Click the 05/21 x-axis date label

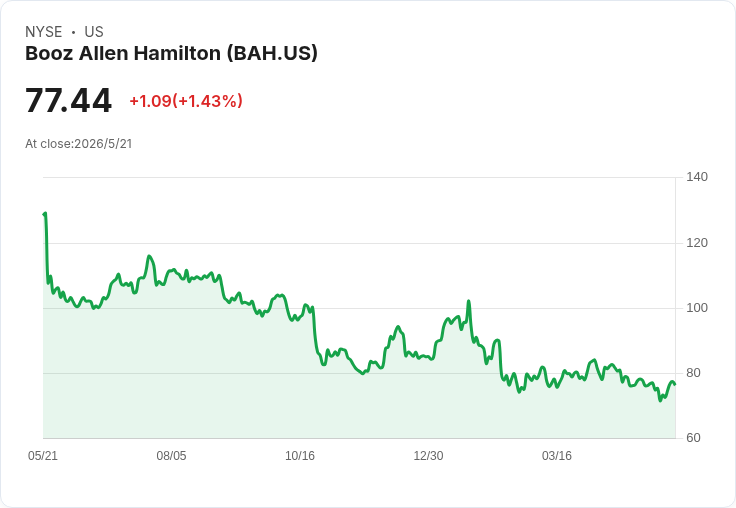tap(43, 456)
